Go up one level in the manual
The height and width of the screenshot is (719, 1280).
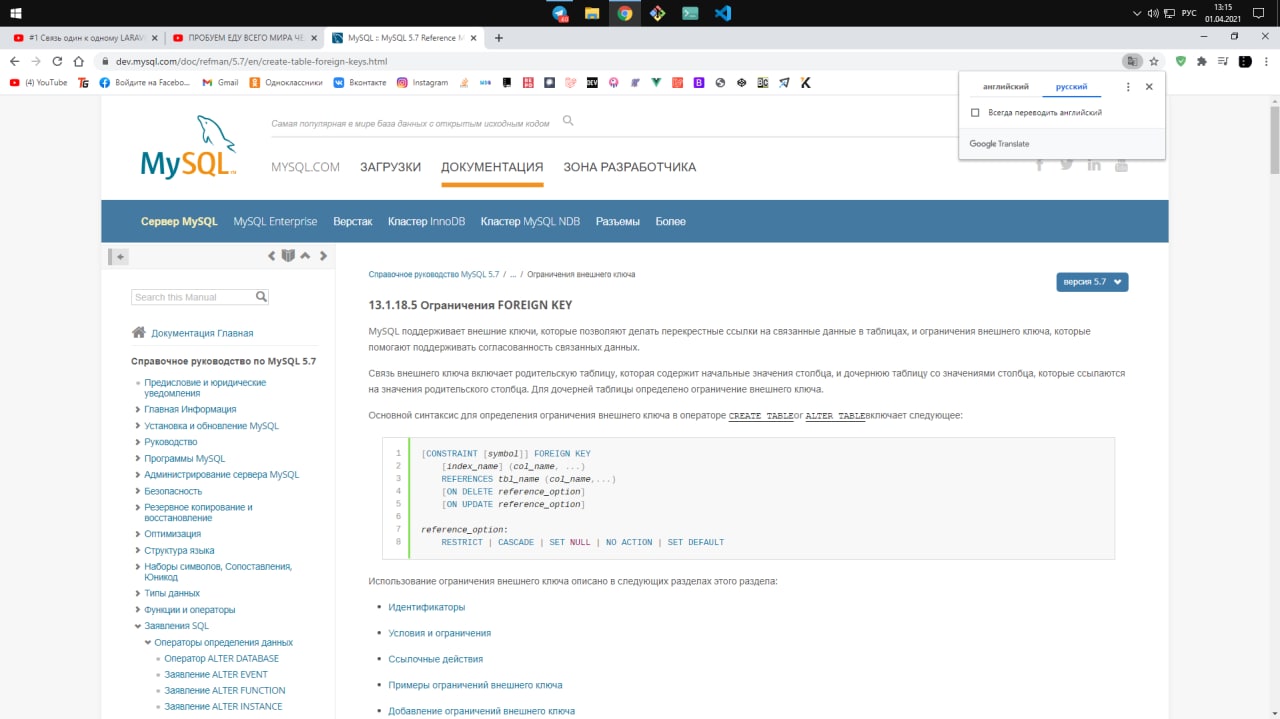pyautogui.click(x=305, y=256)
